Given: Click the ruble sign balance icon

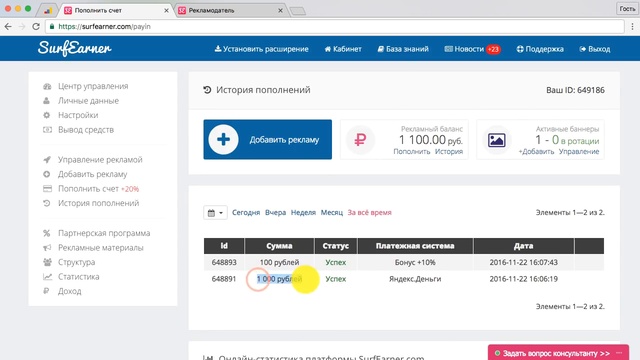Looking at the screenshot, I should point(360,140).
